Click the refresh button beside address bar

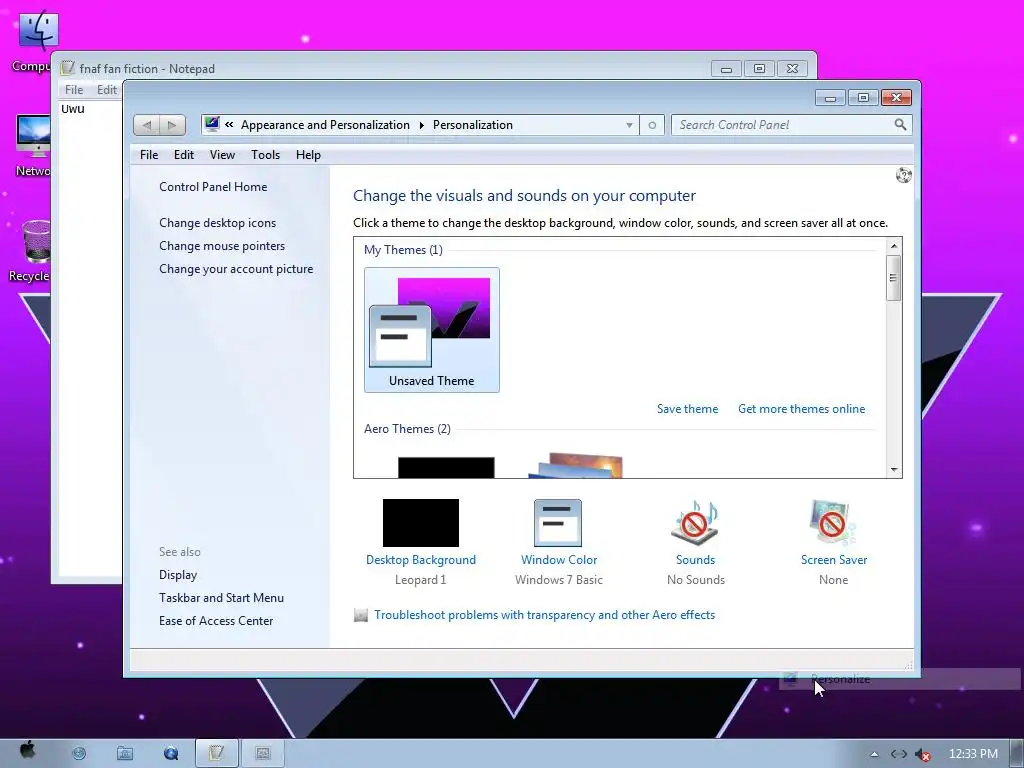tap(652, 125)
